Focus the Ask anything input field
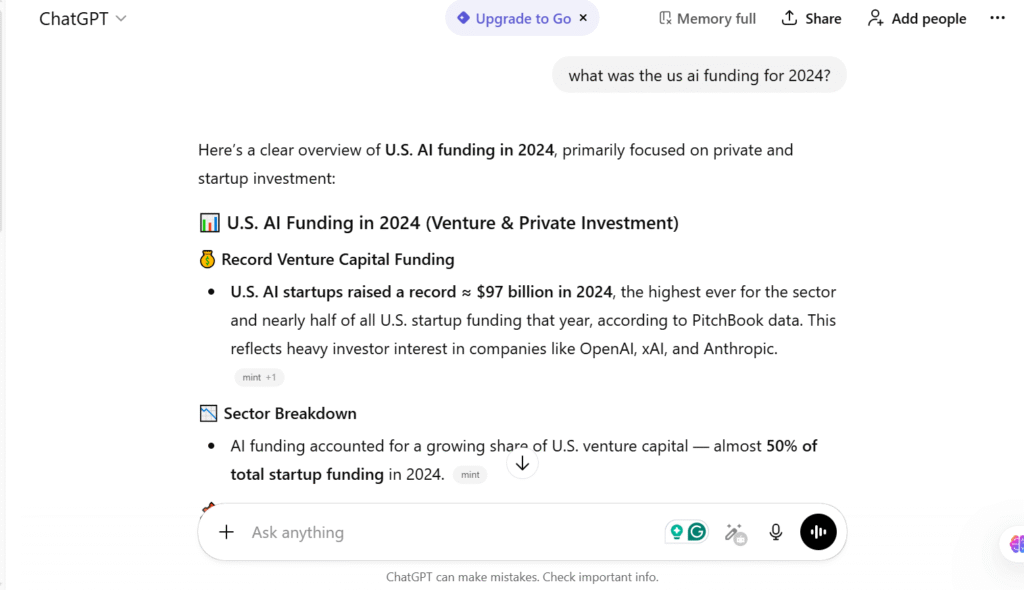The width and height of the screenshot is (1024, 590). click(x=451, y=532)
